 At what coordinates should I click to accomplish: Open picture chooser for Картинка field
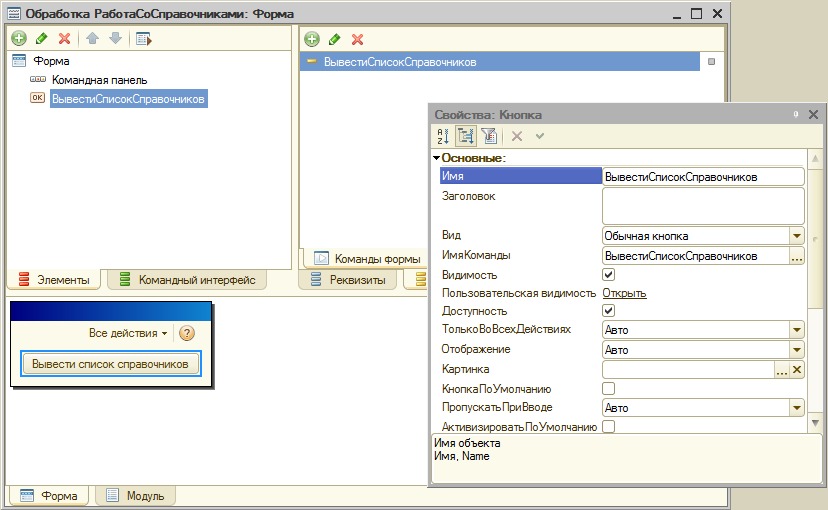[x=782, y=370]
